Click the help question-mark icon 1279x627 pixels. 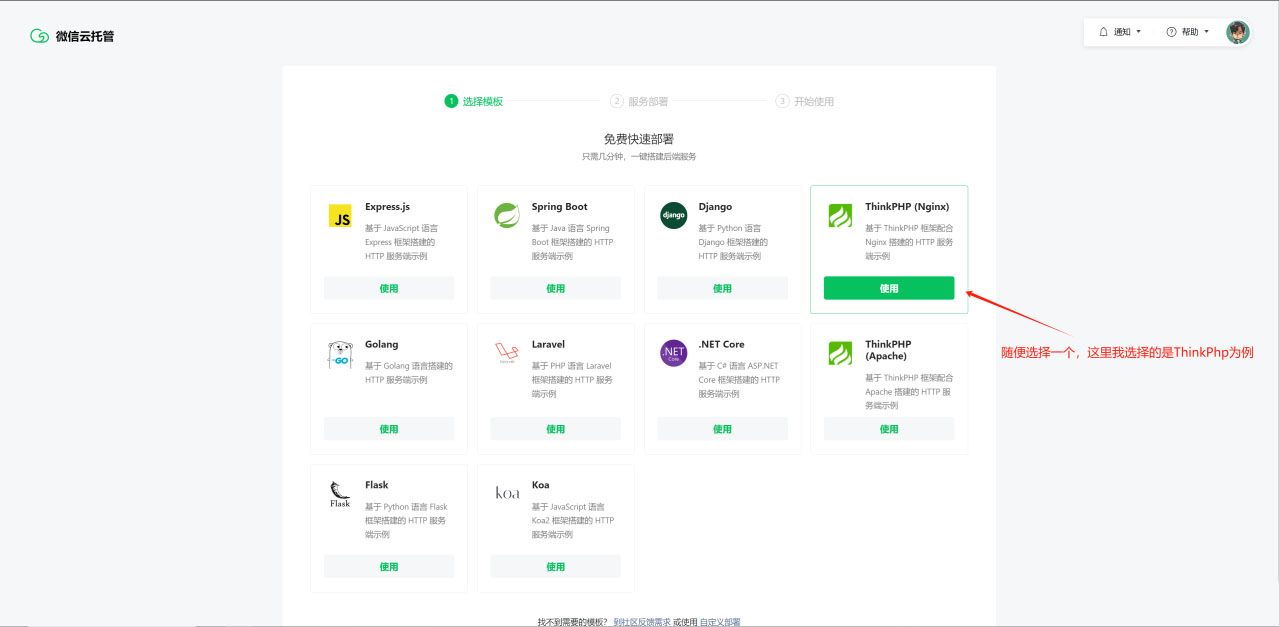[x=1171, y=32]
